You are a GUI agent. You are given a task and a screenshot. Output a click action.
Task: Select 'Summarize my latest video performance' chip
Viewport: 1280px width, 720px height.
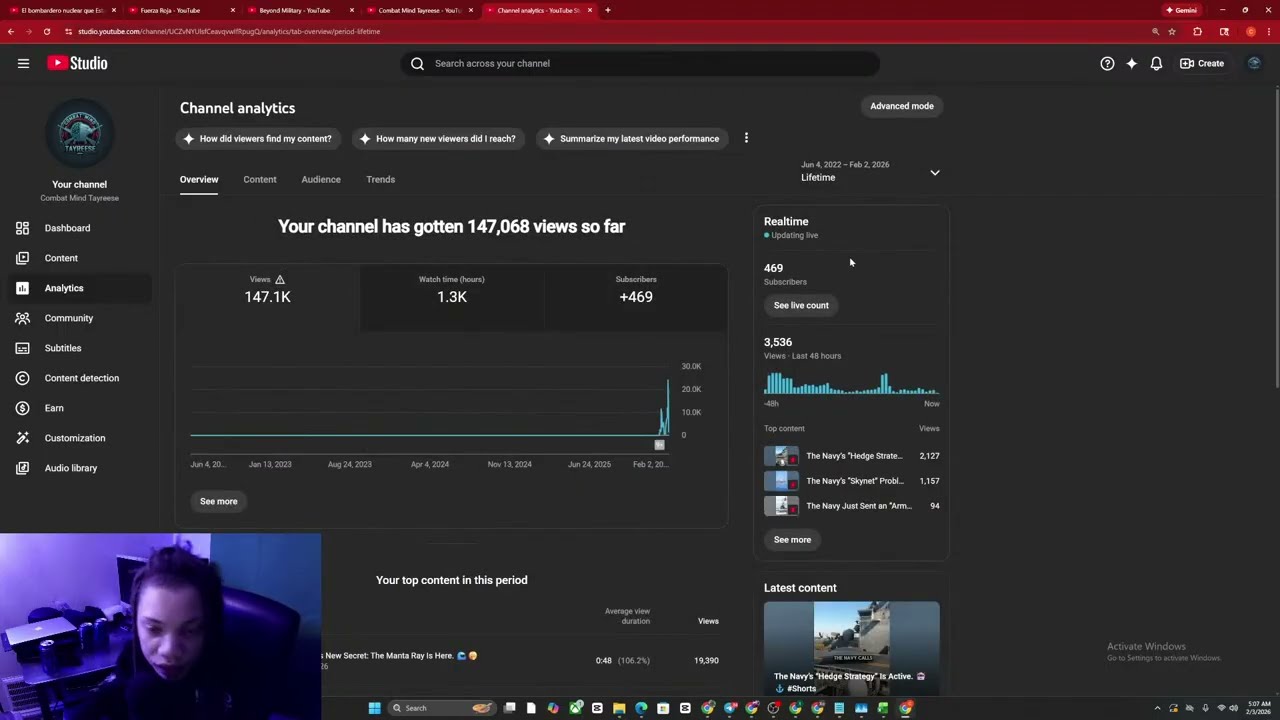coord(631,139)
